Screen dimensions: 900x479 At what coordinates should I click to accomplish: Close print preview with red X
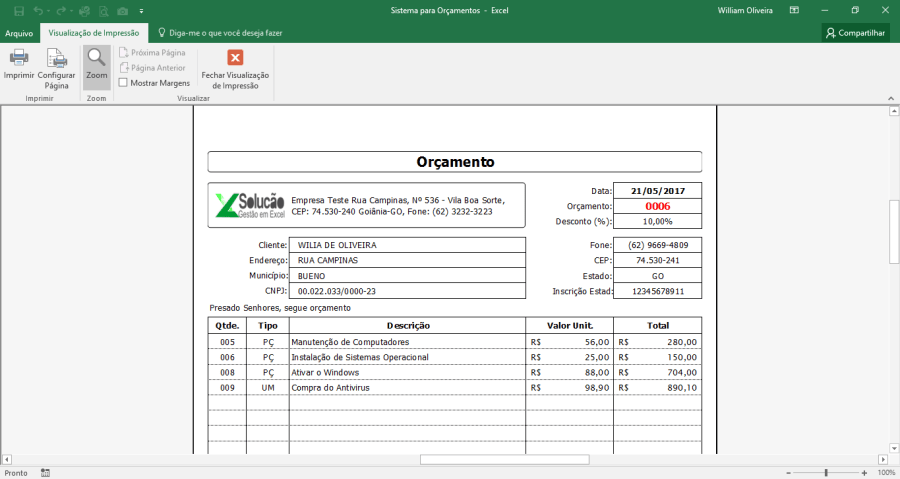coord(235,57)
